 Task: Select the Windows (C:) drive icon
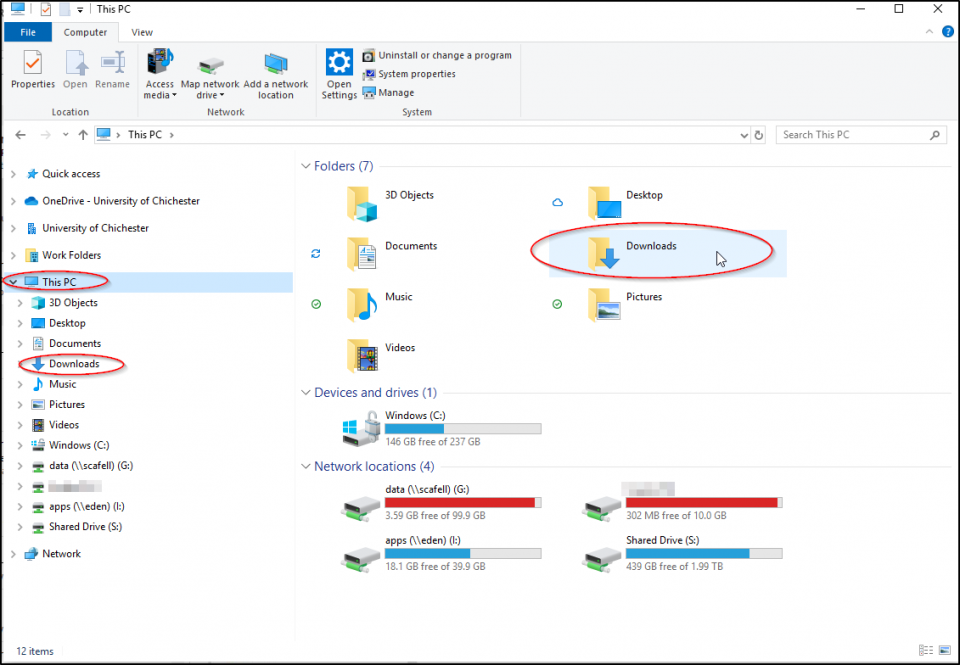click(x=361, y=428)
